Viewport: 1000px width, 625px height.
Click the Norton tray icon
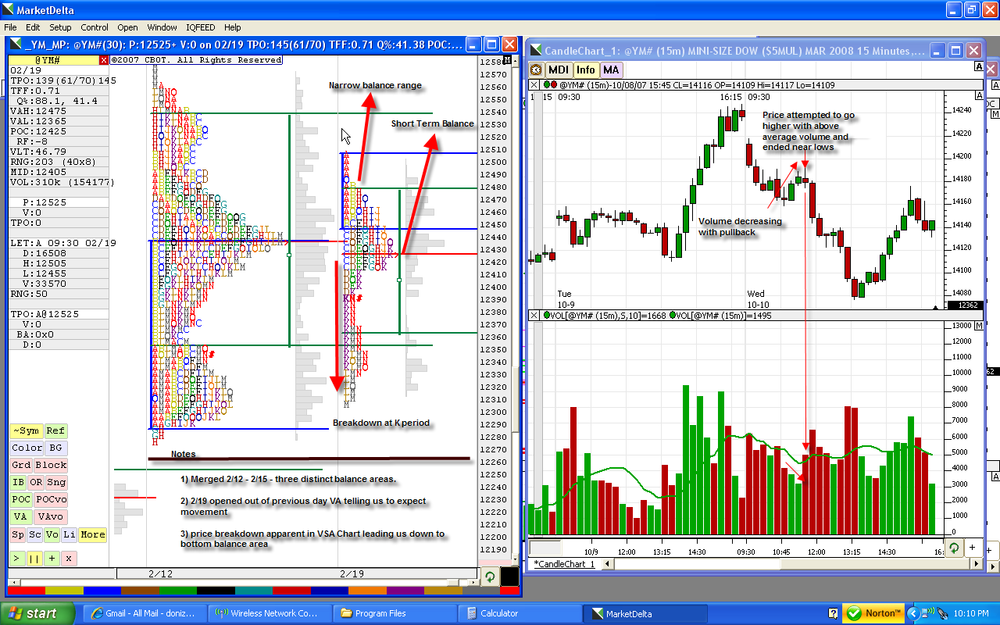(873, 614)
